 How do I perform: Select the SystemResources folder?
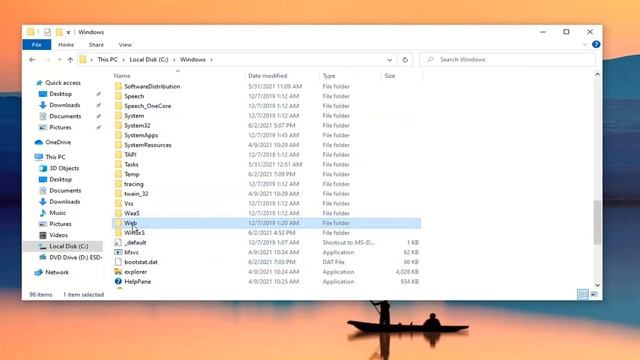[148, 145]
